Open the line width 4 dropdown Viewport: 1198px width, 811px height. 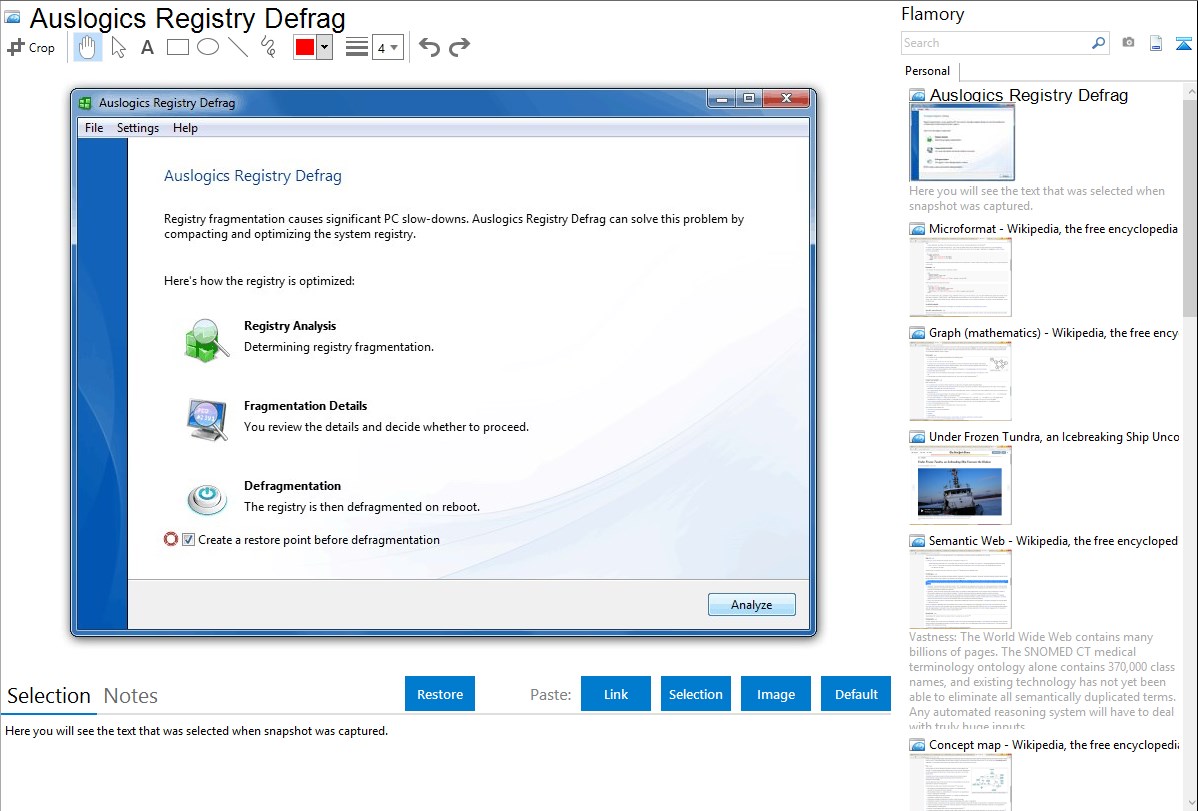pyautogui.click(x=387, y=47)
